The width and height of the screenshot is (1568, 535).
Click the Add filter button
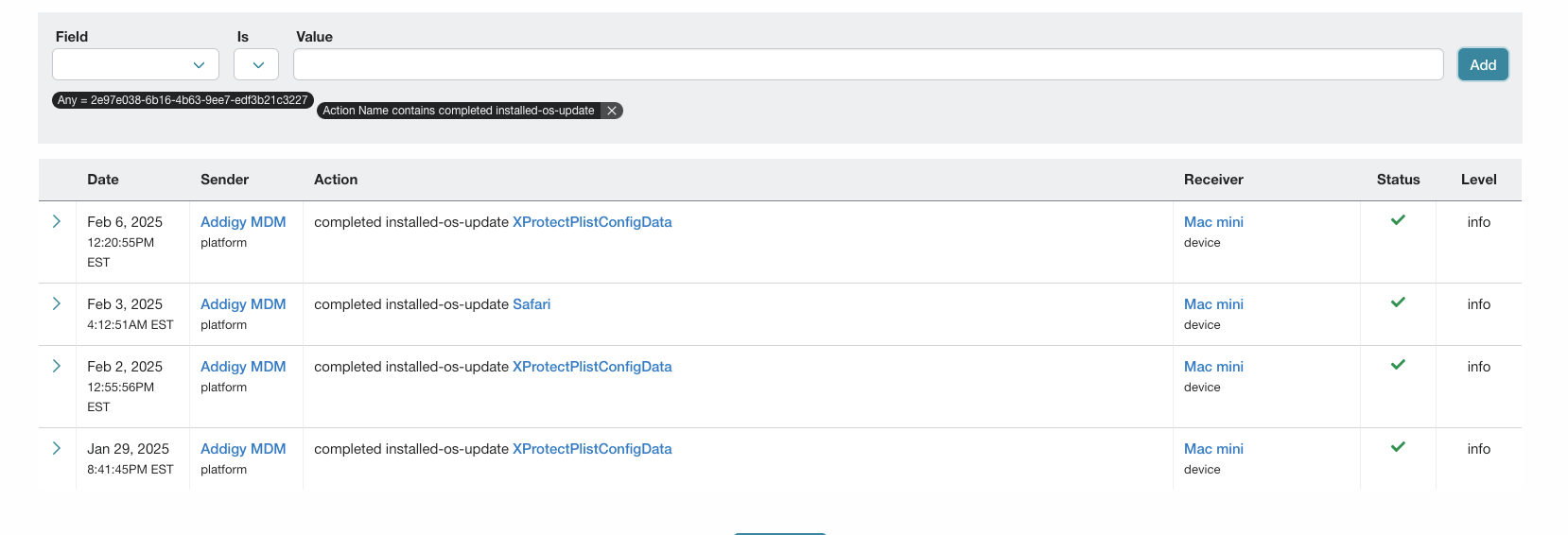(1483, 64)
